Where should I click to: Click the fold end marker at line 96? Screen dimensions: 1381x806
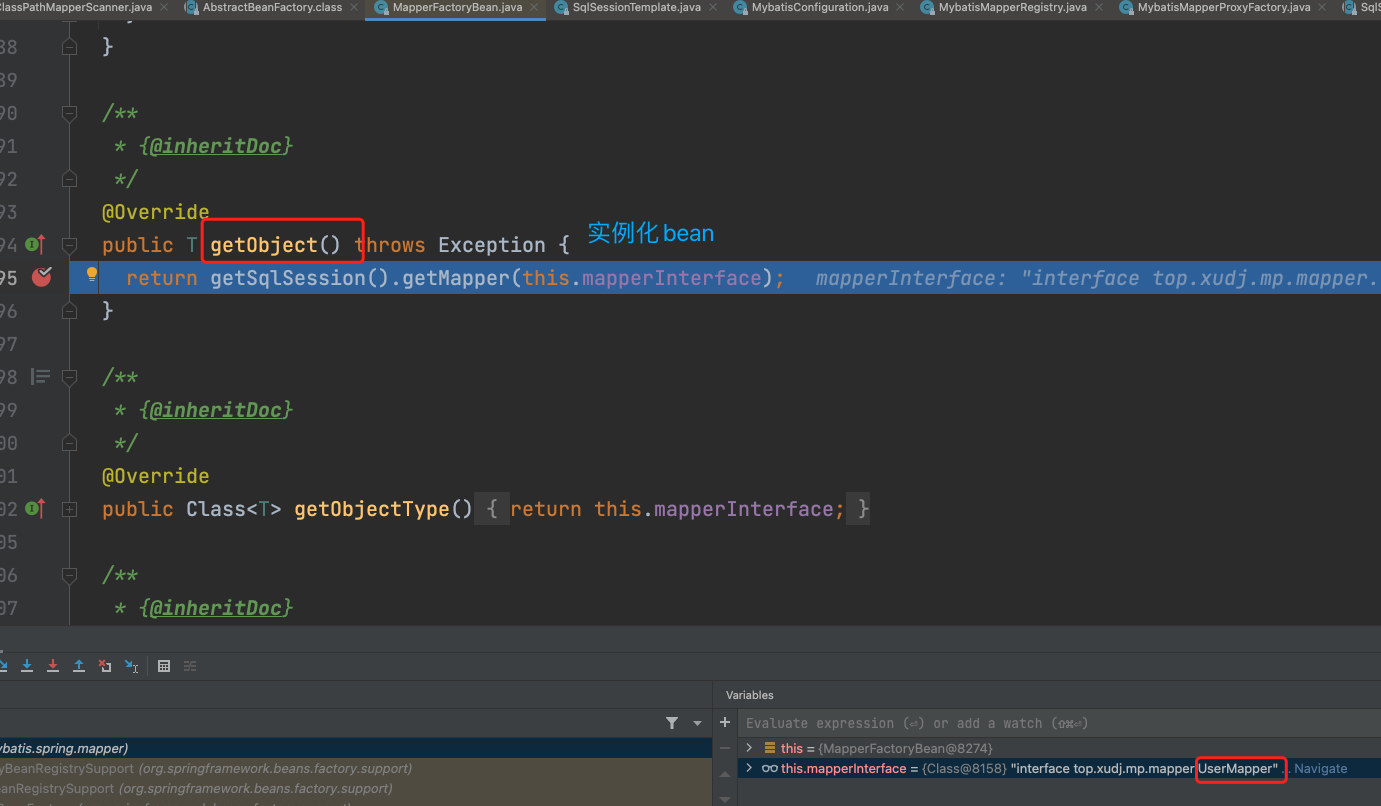[x=69, y=311]
